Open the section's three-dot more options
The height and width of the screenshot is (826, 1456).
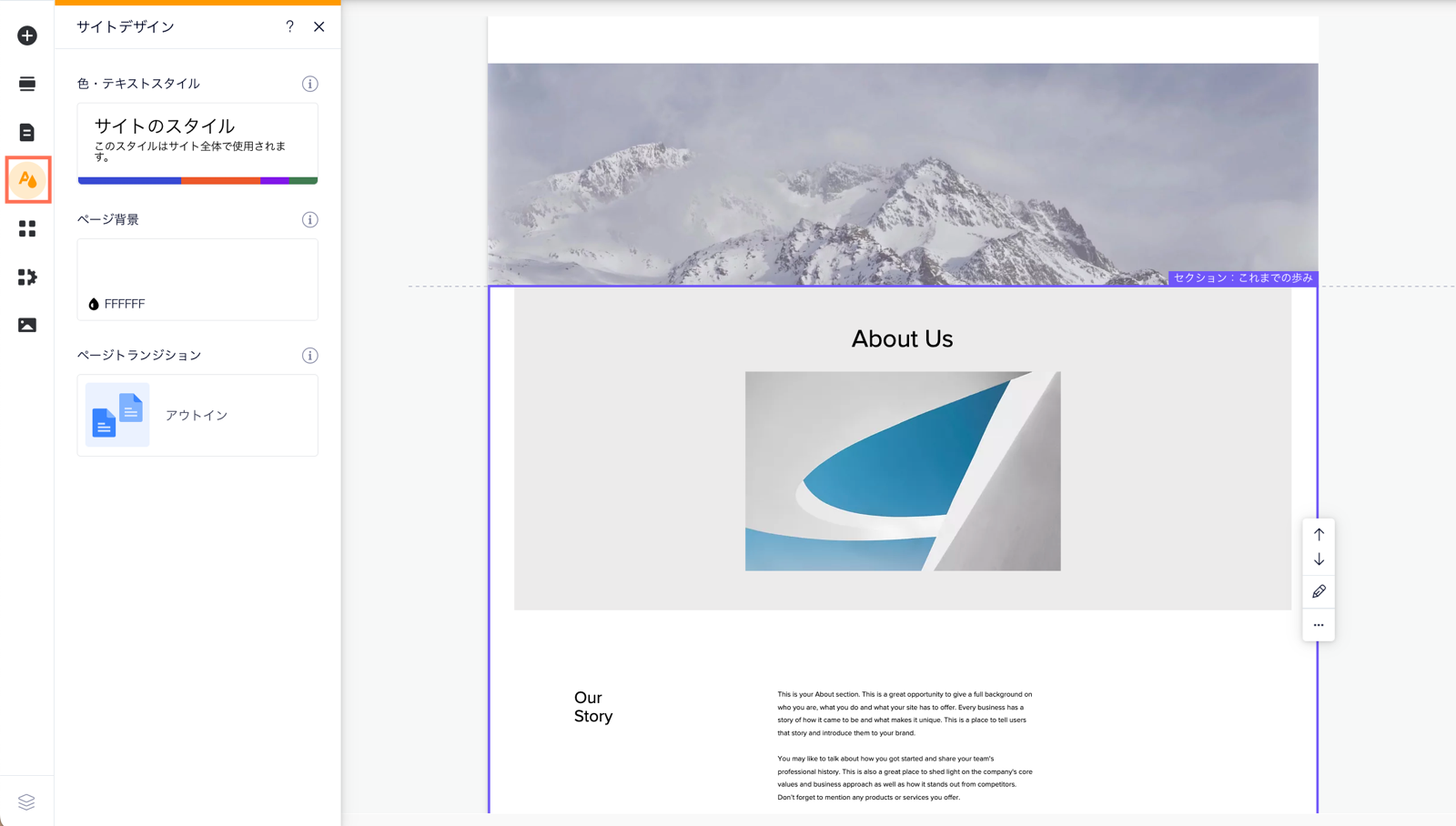[x=1319, y=625]
